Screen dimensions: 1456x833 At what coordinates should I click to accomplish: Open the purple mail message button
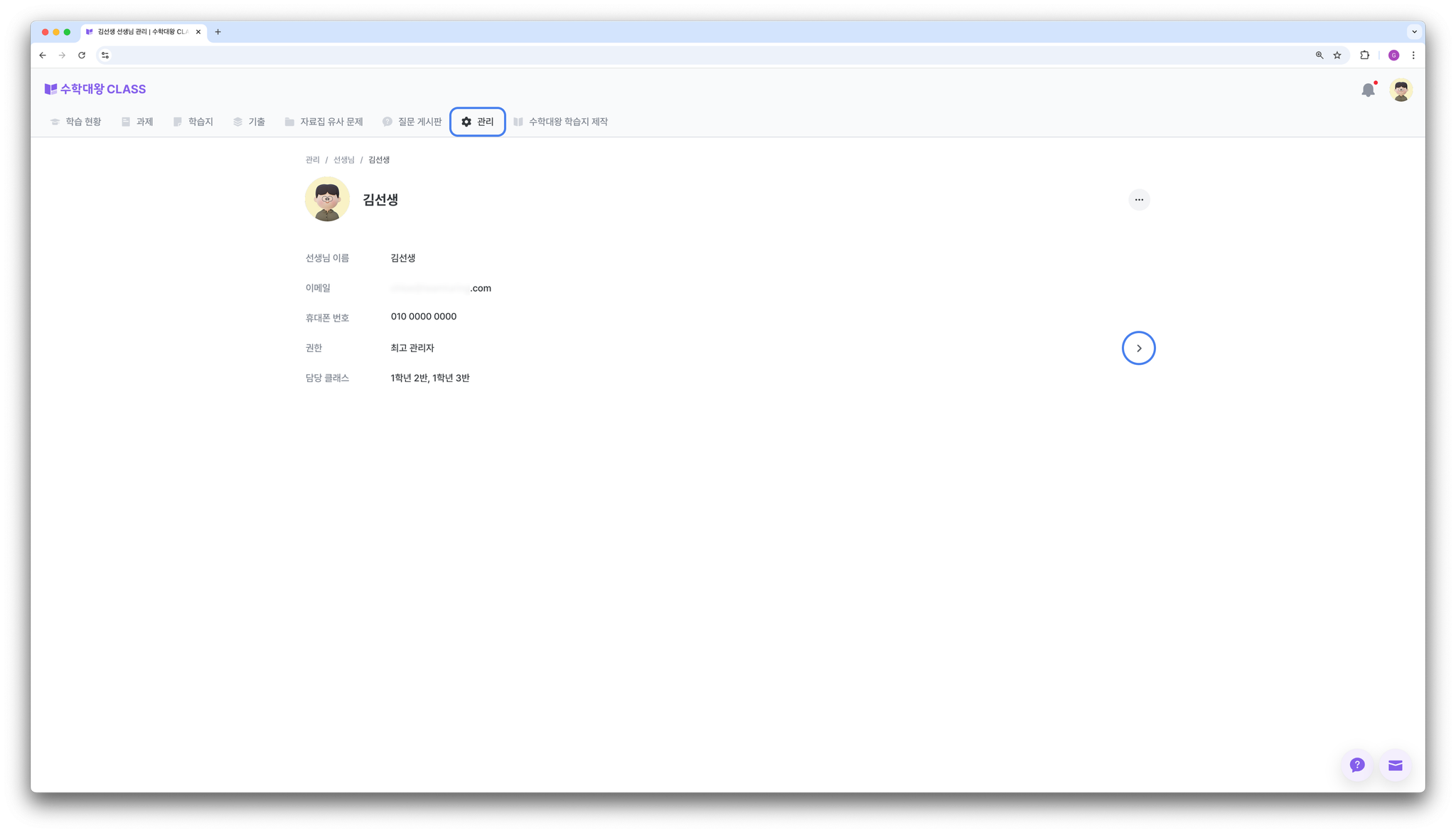[x=1395, y=765]
